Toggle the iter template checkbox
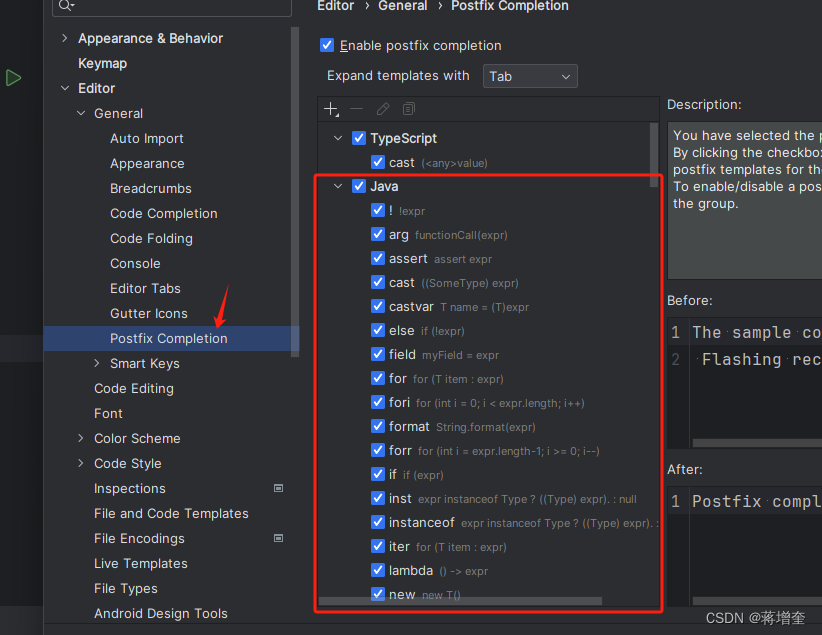The height and width of the screenshot is (635, 822). [377, 546]
